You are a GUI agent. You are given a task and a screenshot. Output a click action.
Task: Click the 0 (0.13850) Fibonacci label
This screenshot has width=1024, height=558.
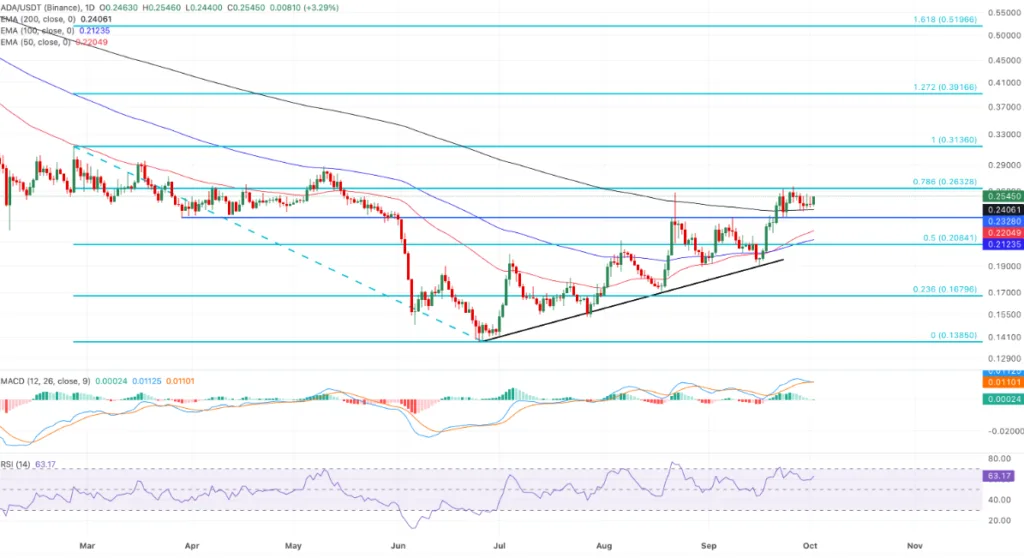[x=954, y=335]
